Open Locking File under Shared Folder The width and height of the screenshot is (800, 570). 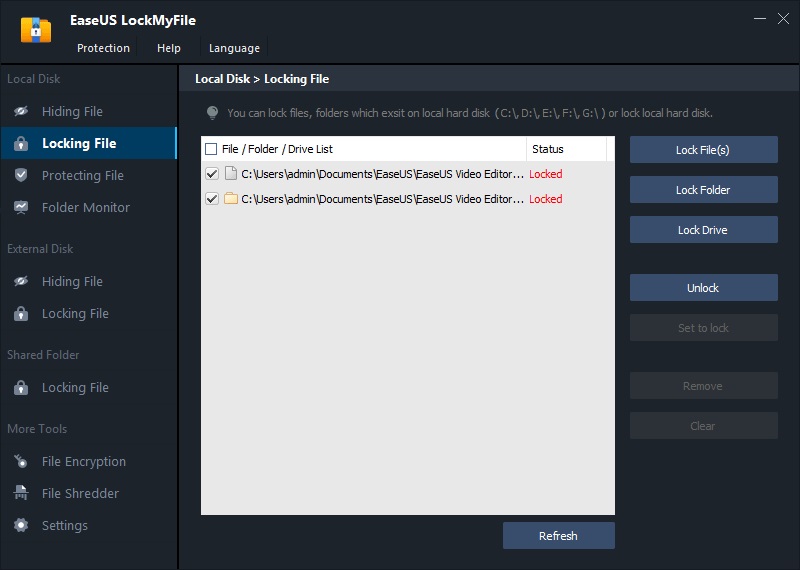pyautogui.click(x=89, y=387)
